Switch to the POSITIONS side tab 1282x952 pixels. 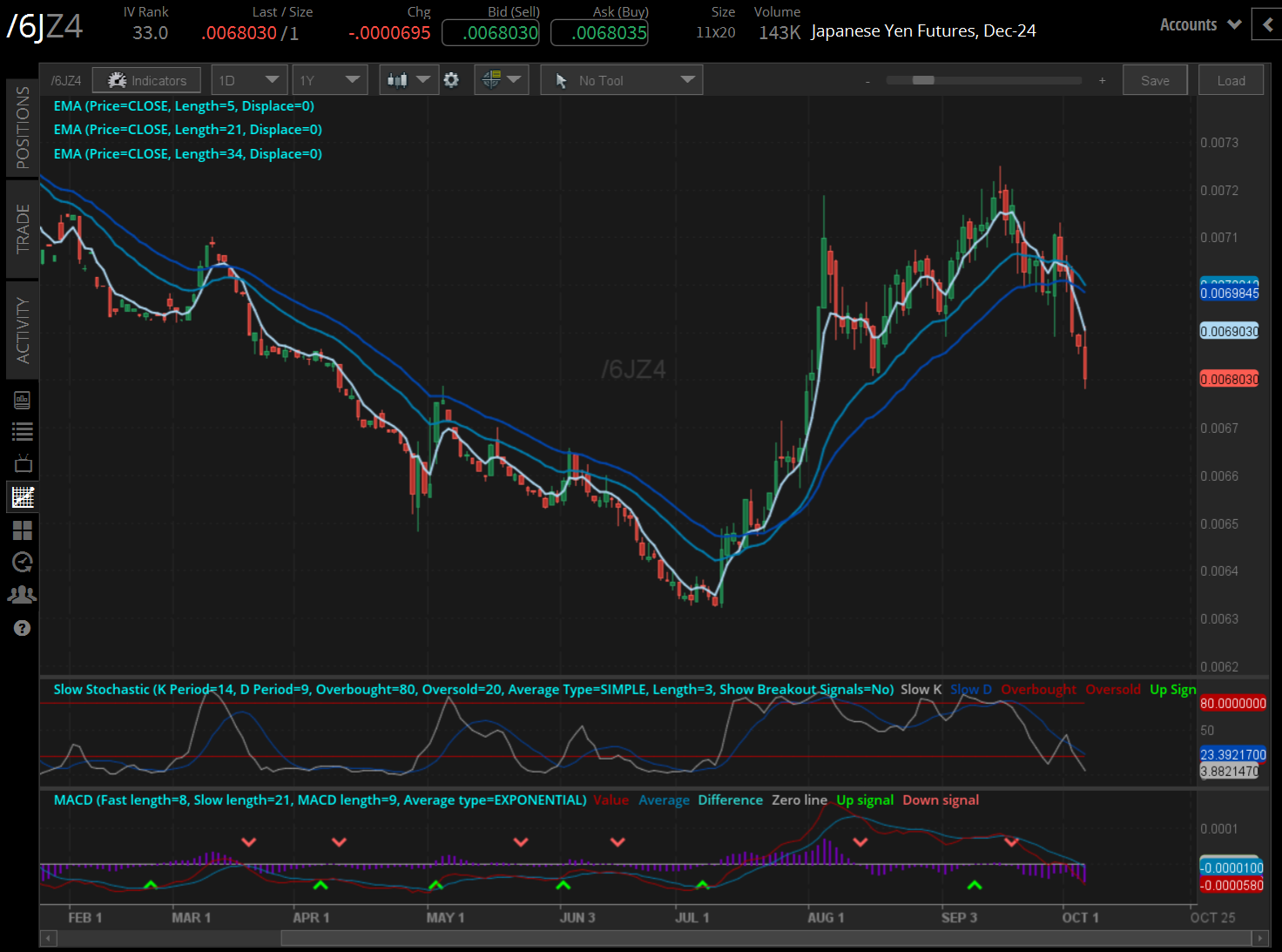(x=23, y=127)
